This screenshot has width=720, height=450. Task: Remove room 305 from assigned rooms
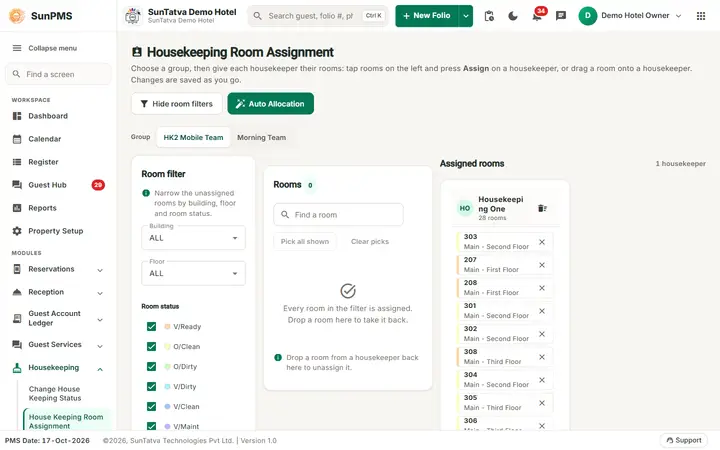coord(542,403)
